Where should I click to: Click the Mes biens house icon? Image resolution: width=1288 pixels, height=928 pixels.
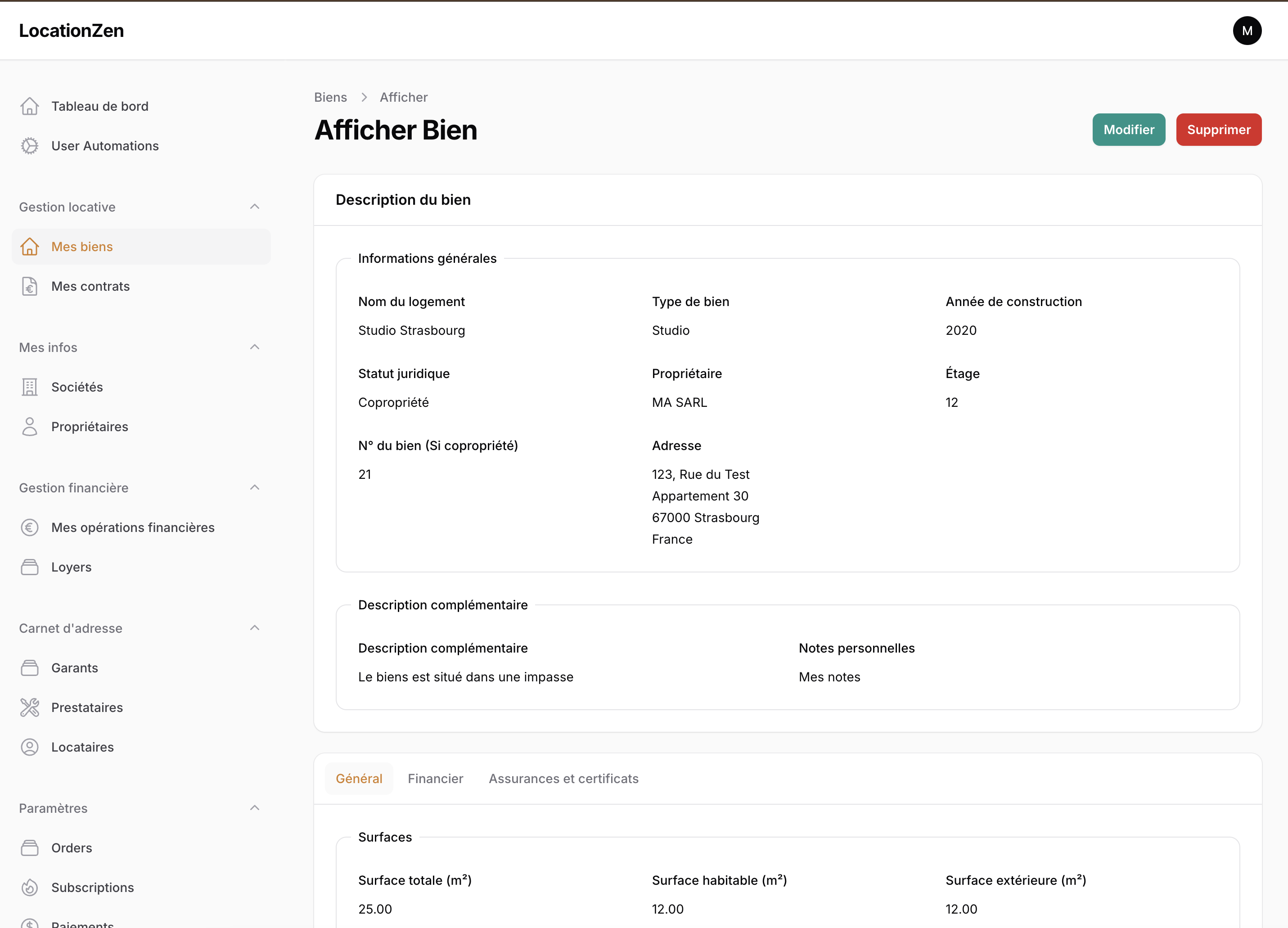30,247
